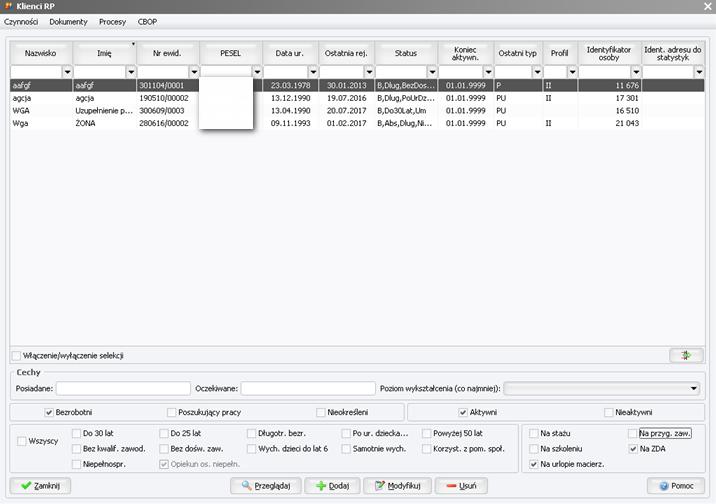Enable the Nieokreśleni checkbox
716x504 pixels.
[321, 412]
